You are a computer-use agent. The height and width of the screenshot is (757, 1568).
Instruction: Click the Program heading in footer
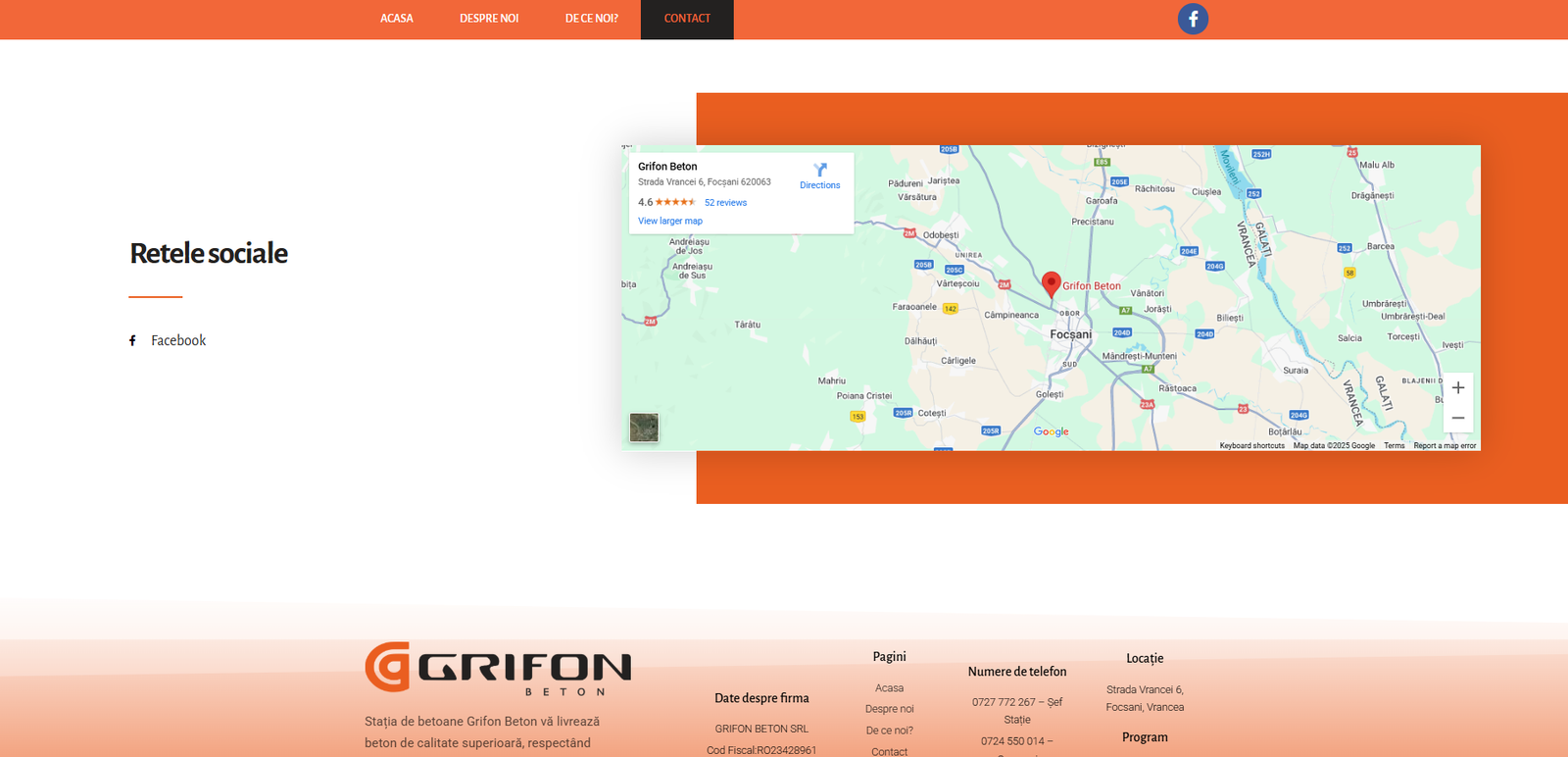1145,737
